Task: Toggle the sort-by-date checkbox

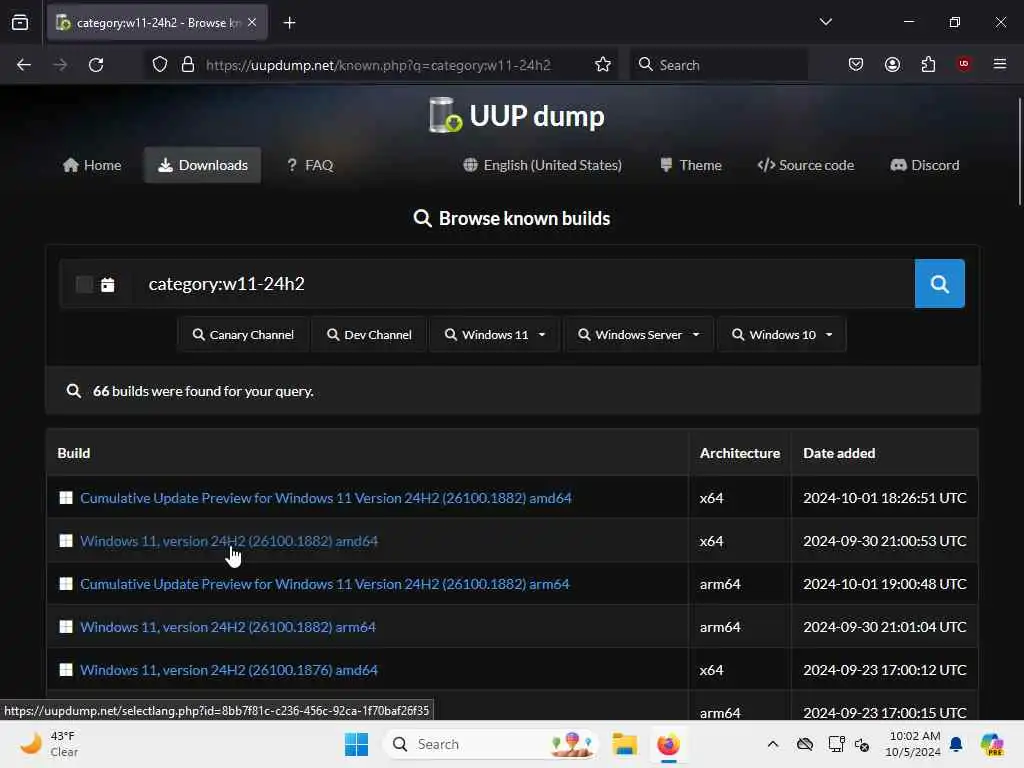Action: (84, 284)
